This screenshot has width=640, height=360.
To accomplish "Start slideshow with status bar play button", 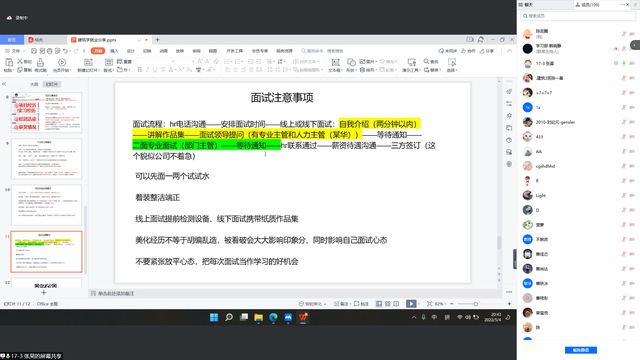I will click(411, 304).
